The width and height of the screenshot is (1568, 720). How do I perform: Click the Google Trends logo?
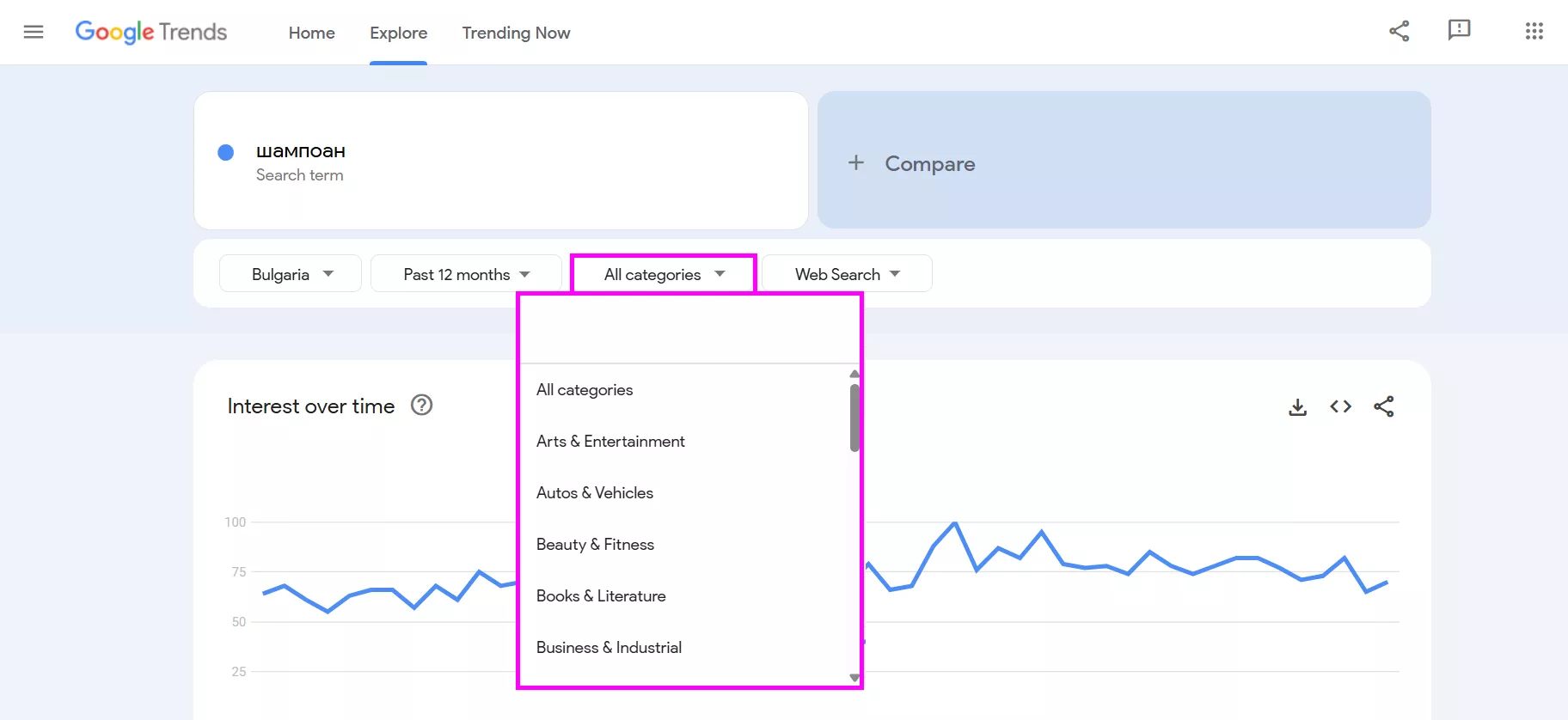(x=151, y=33)
